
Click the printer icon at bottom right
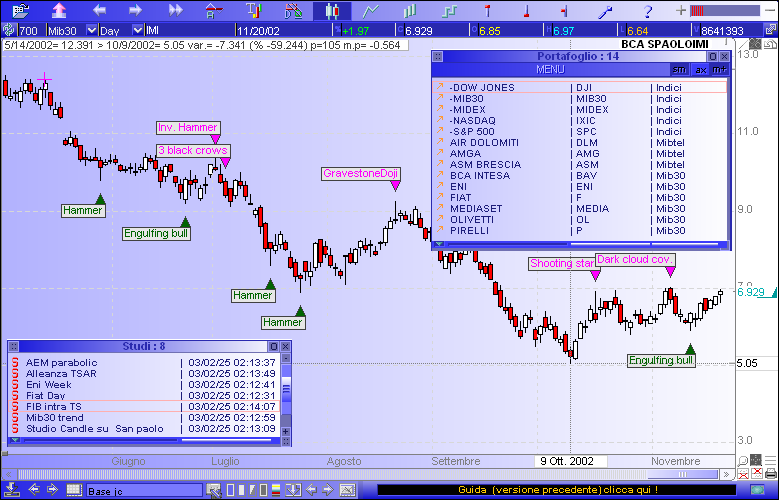(770, 473)
